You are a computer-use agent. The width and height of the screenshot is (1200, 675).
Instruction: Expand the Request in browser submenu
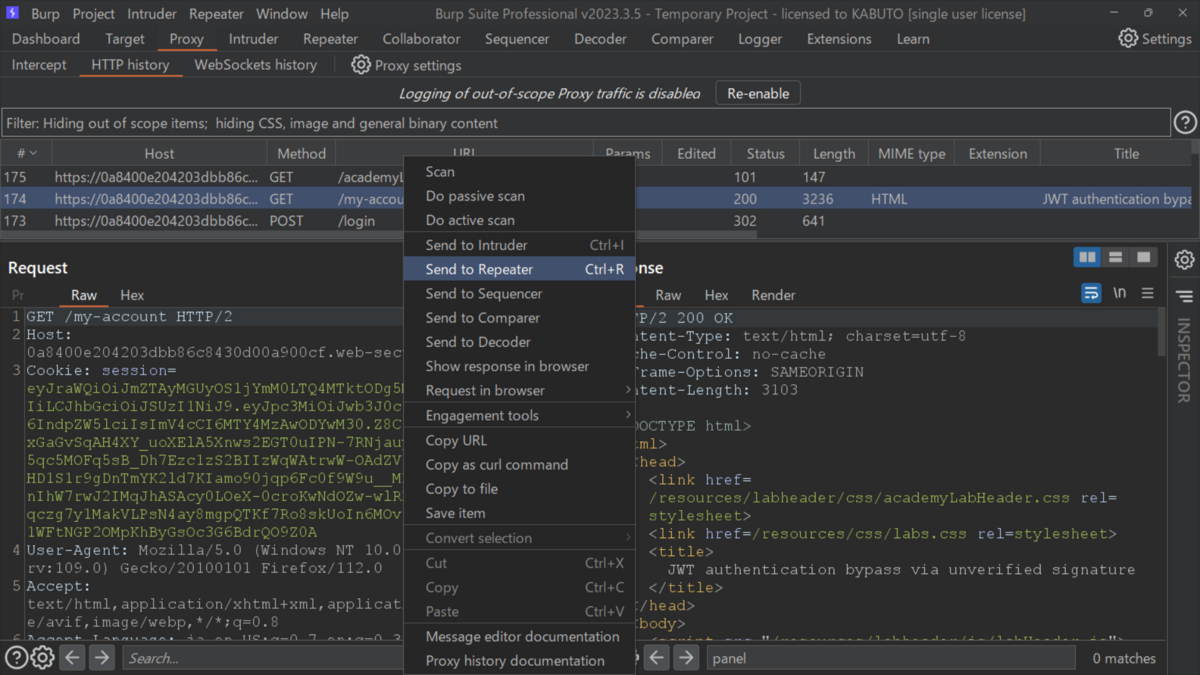[519, 390]
